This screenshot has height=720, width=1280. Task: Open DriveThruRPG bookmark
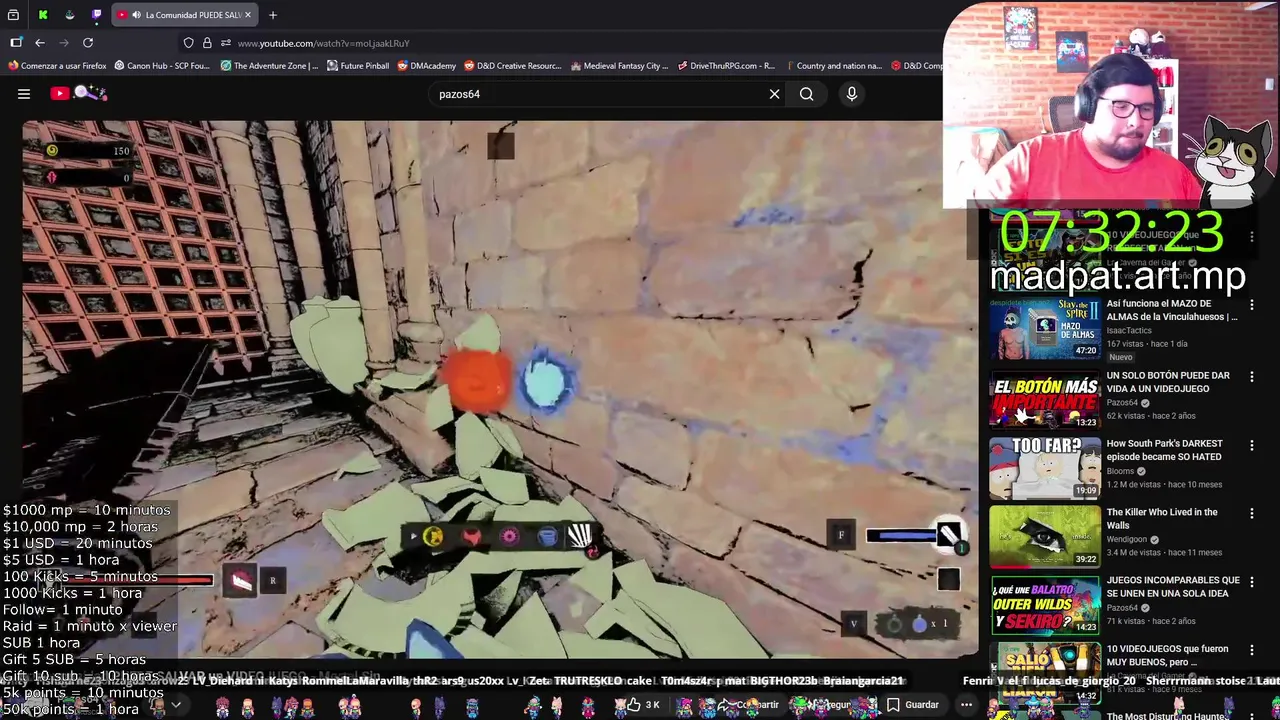(x=727, y=66)
